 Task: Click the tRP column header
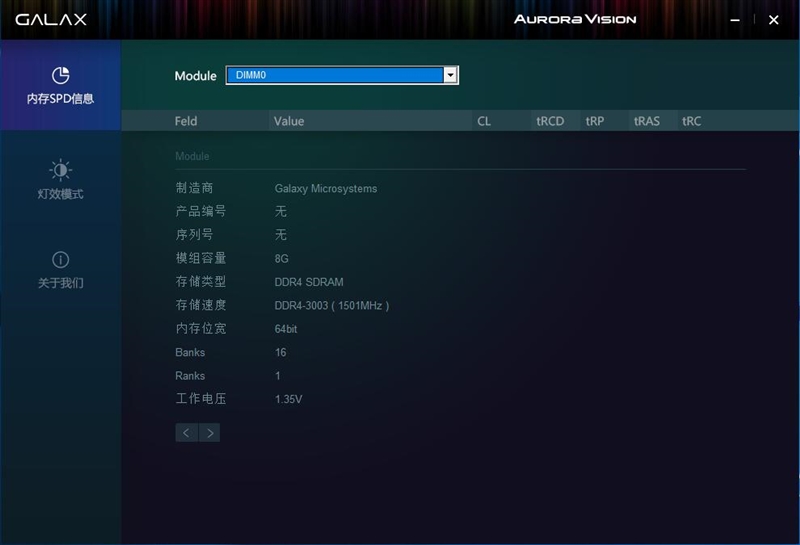point(595,121)
